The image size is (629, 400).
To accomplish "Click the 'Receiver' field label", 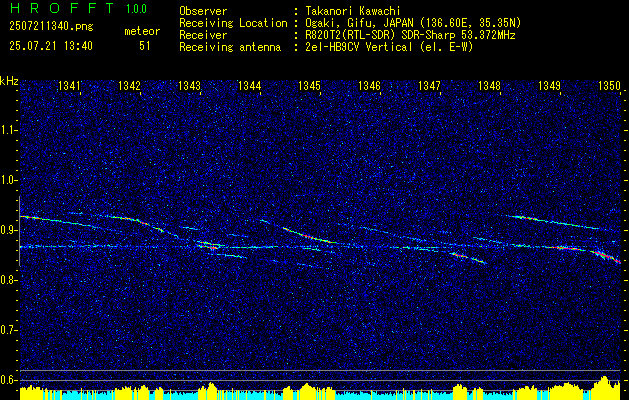I will click(203, 35).
